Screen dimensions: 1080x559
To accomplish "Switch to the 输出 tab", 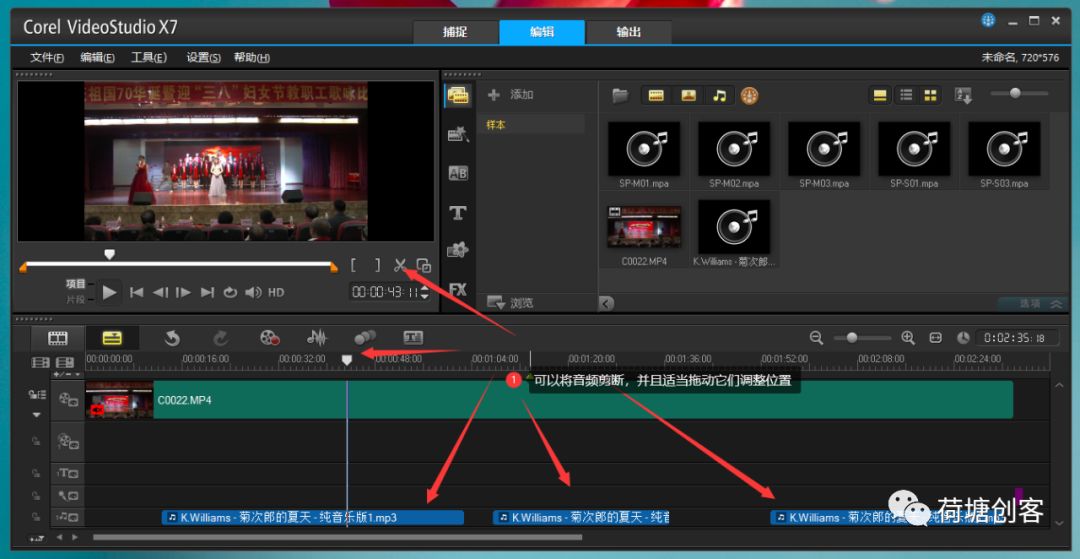I will pos(628,32).
